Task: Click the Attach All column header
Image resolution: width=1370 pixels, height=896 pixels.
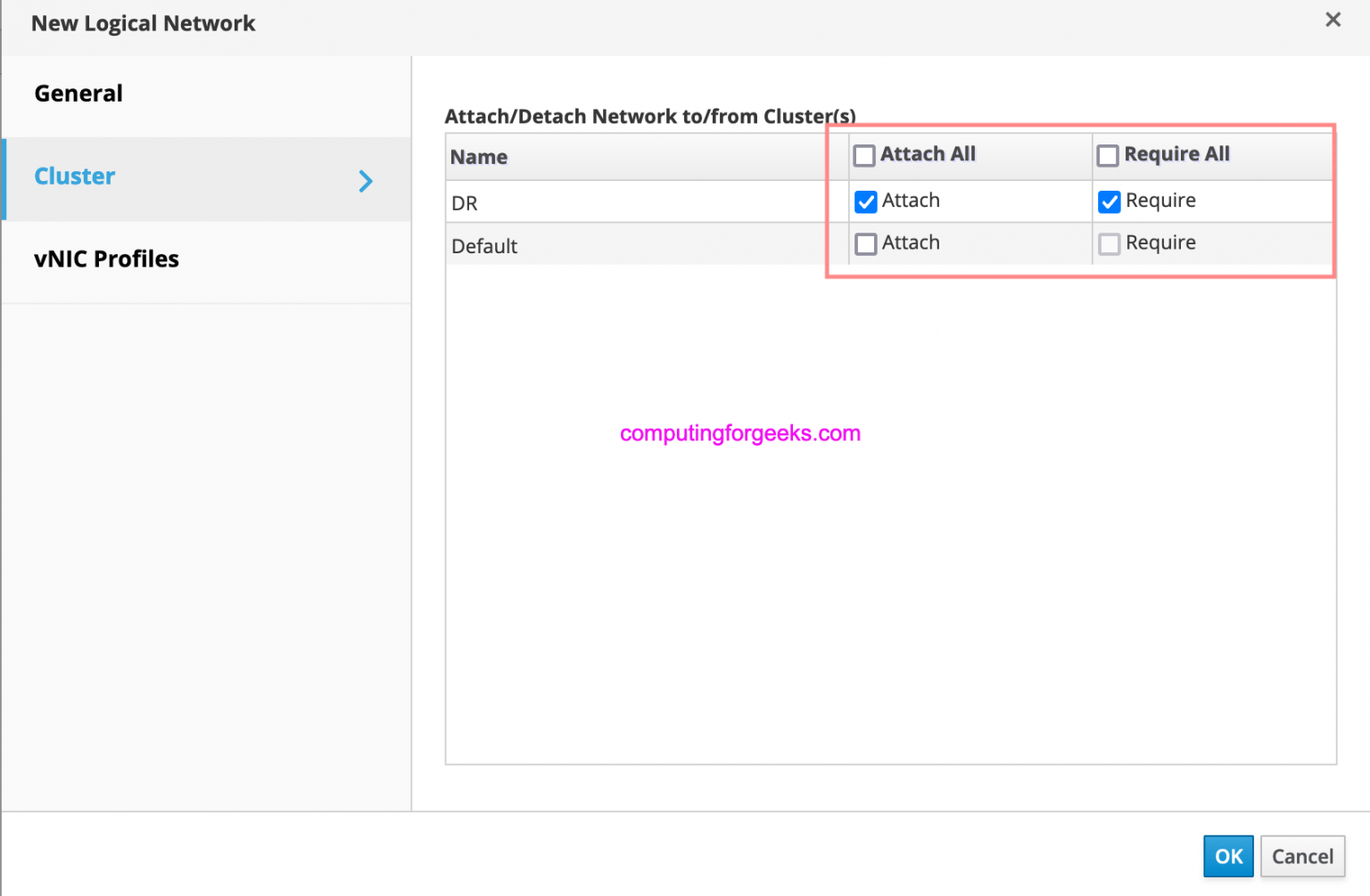Action: coord(928,153)
